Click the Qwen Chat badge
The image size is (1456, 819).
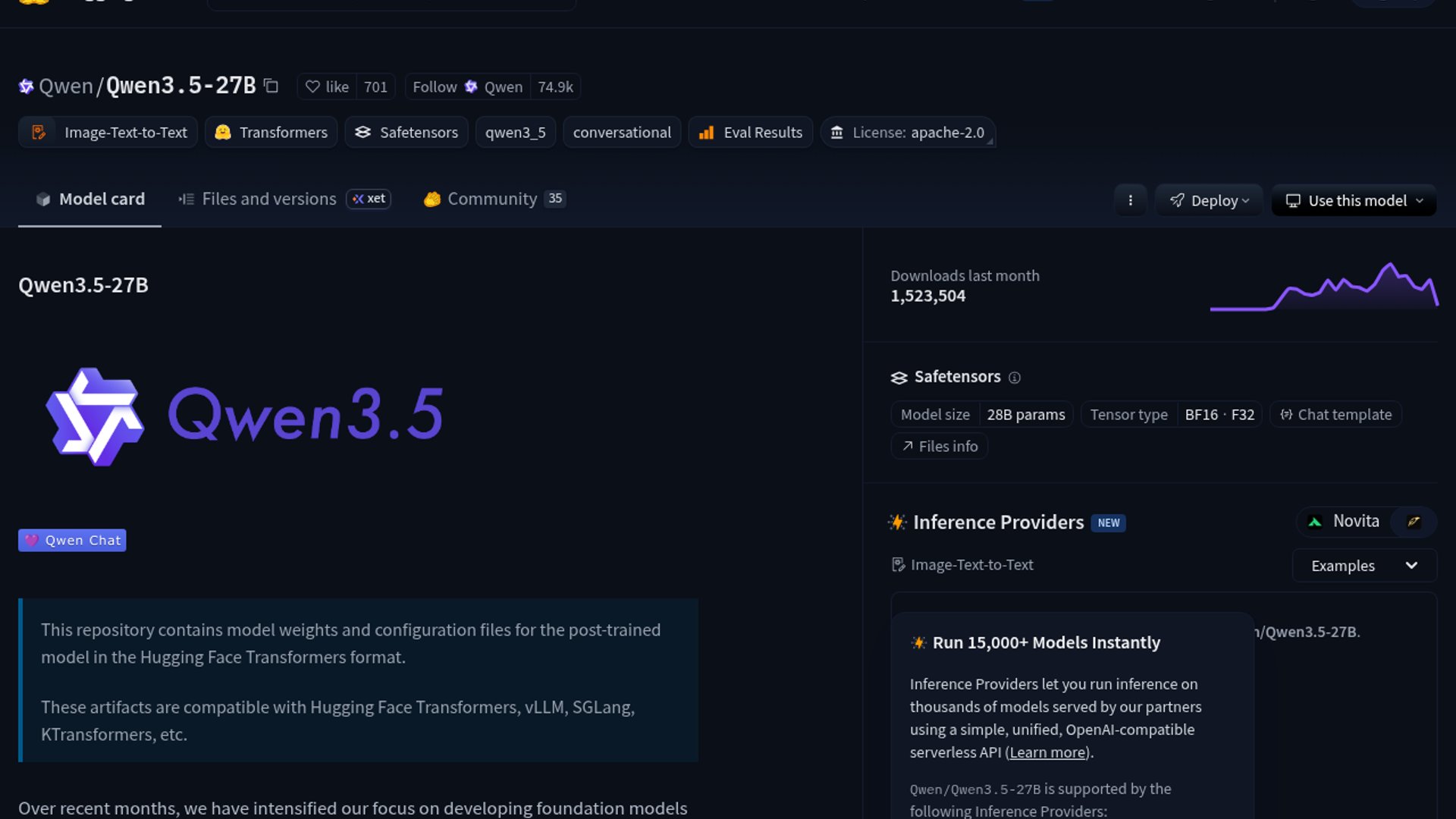tap(72, 541)
